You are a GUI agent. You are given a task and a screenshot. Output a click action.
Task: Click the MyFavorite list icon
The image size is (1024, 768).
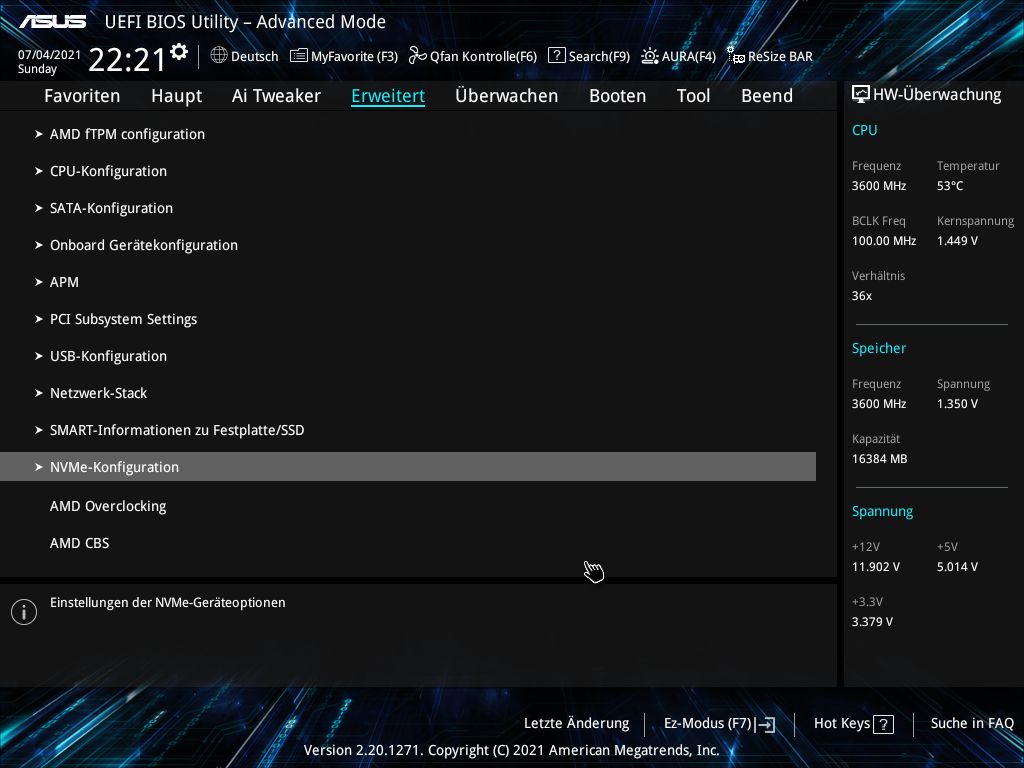click(298, 56)
